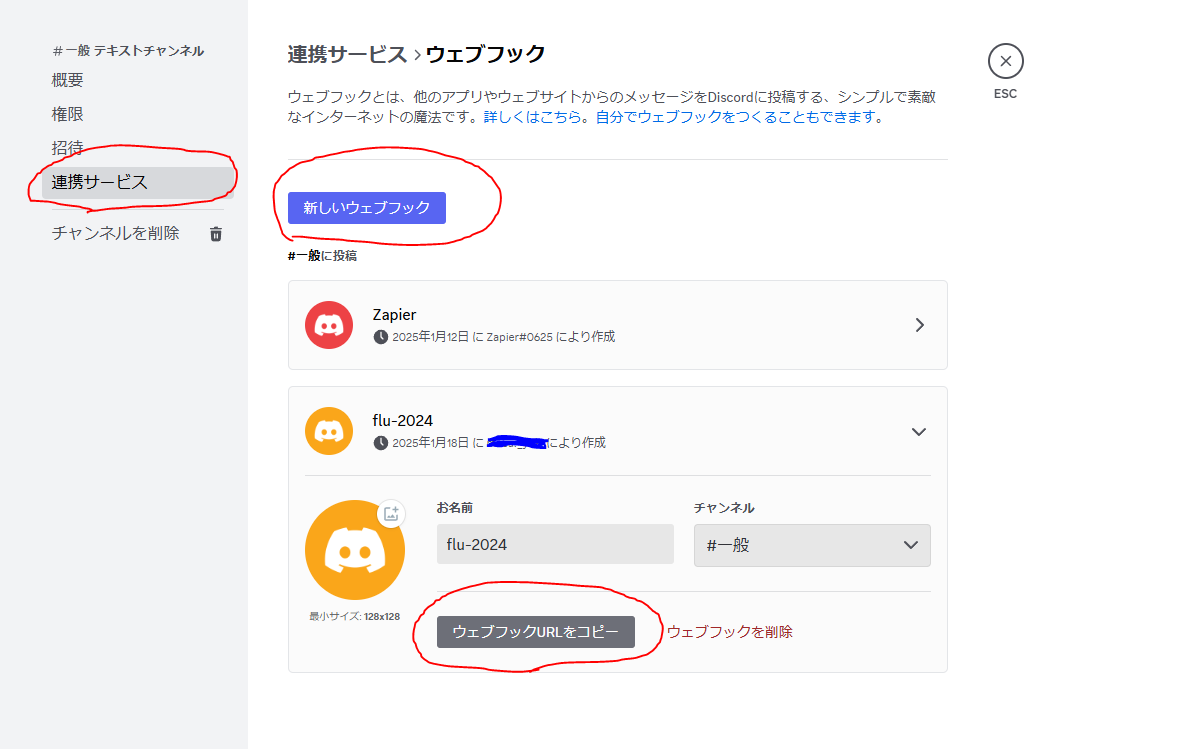Click チャンネルを削除 in the sidebar
Viewport: 1179px width, 749px height.
click(116, 233)
